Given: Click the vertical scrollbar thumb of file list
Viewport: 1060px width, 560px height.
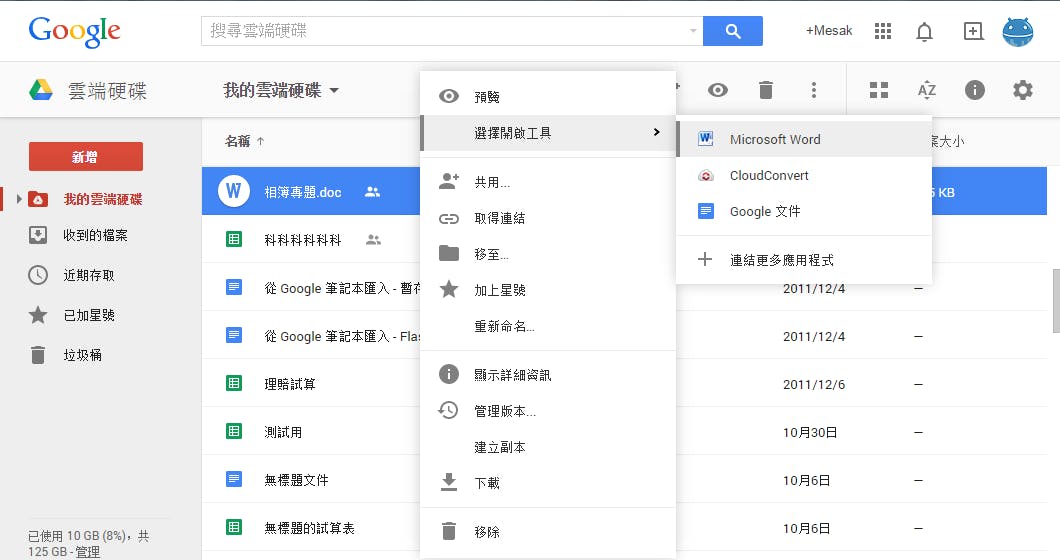Looking at the screenshot, I should [1055, 300].
